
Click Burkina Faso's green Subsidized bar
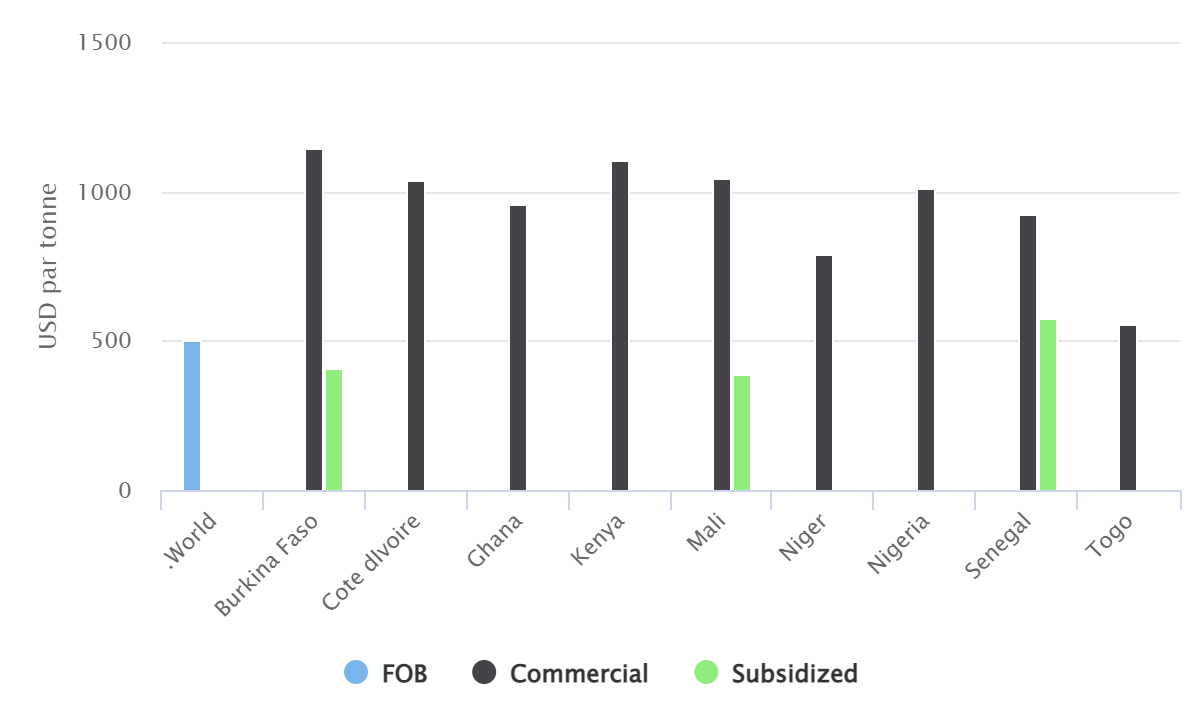click(334, 430)
